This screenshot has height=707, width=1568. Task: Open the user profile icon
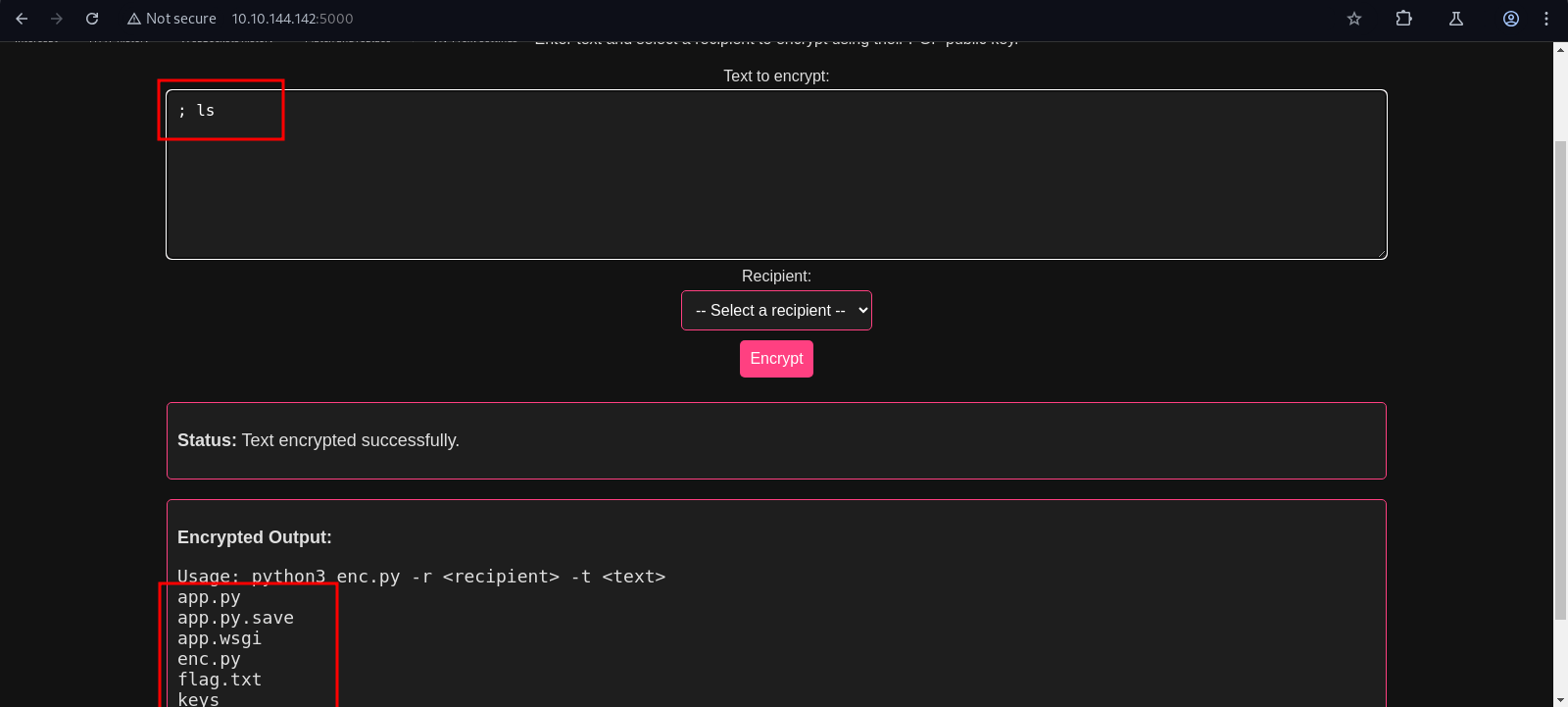click(x=1511, y=19)
